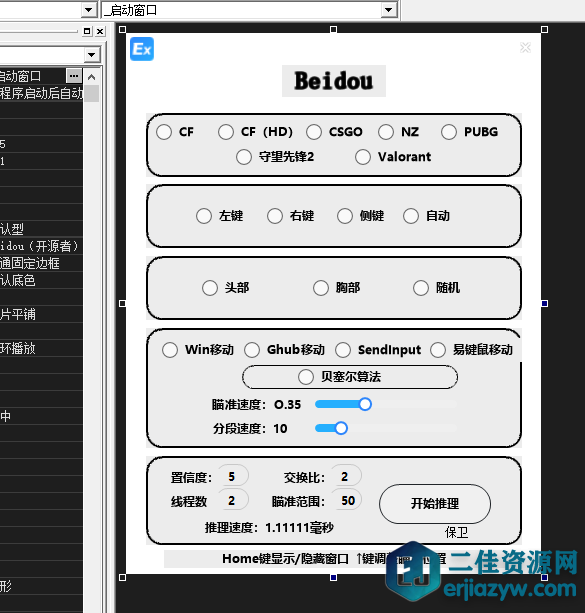Click the 瞄准速度 slider handle
The width and height of the screenshot is (585, 613).
click(365, 404)
